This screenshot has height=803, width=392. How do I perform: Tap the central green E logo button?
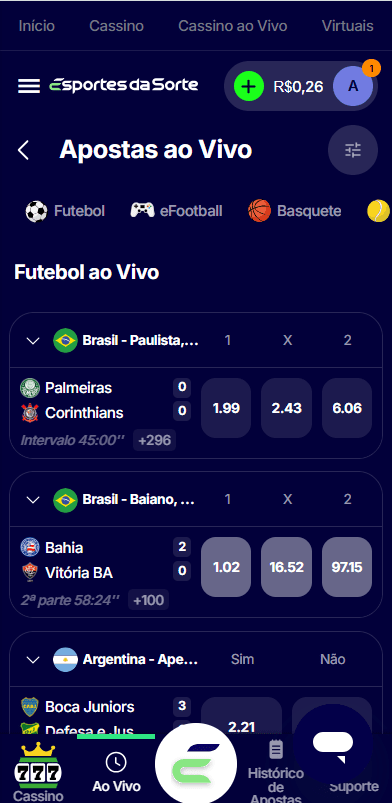[196, 764]
